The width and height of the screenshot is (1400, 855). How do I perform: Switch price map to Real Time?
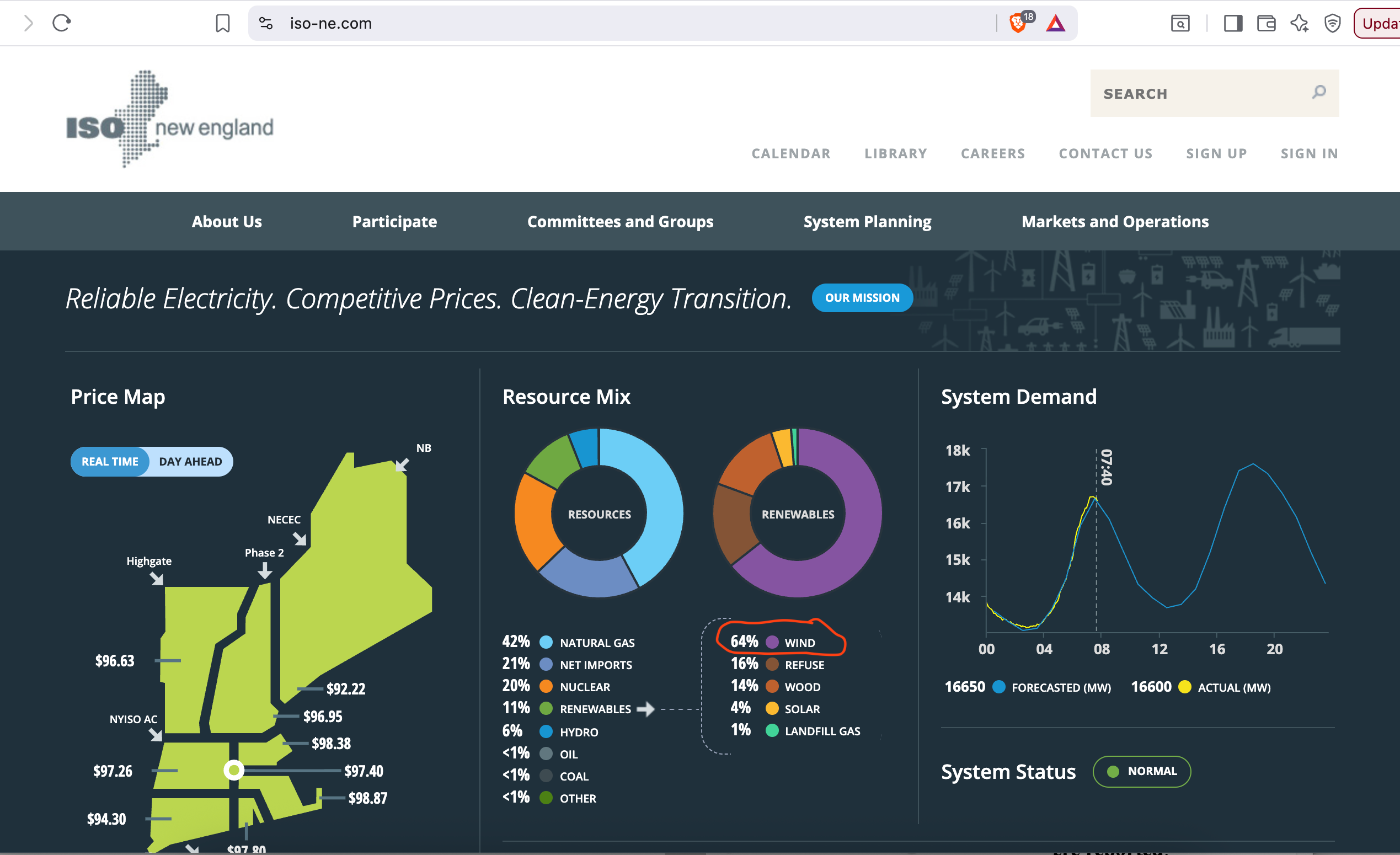[x=110, y=461]
